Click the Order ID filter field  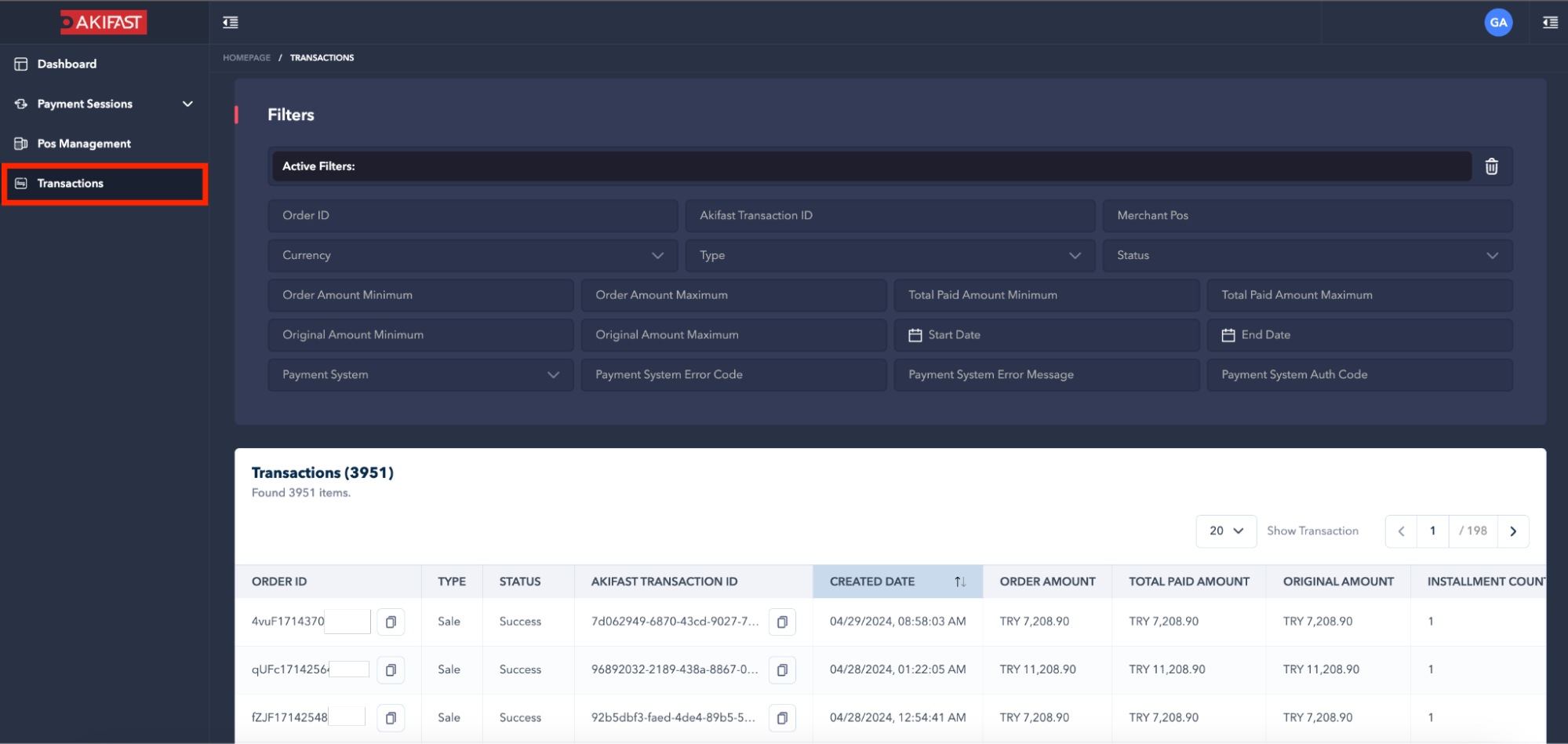point(472,215)
